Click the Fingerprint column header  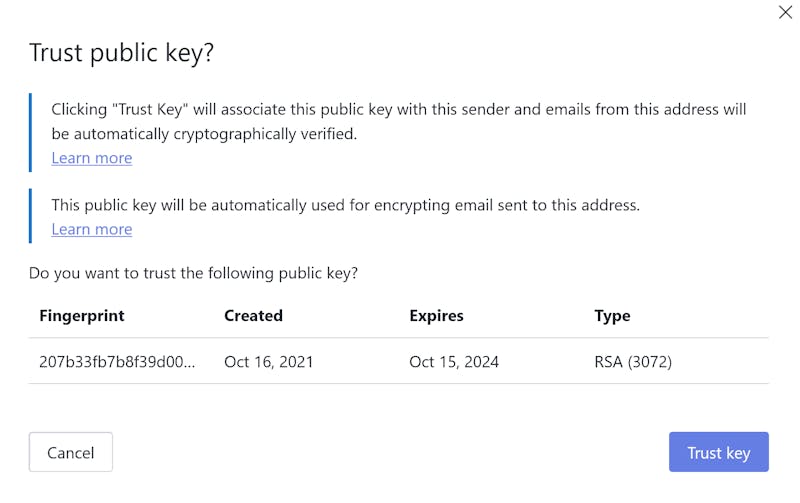pos(82,316)
